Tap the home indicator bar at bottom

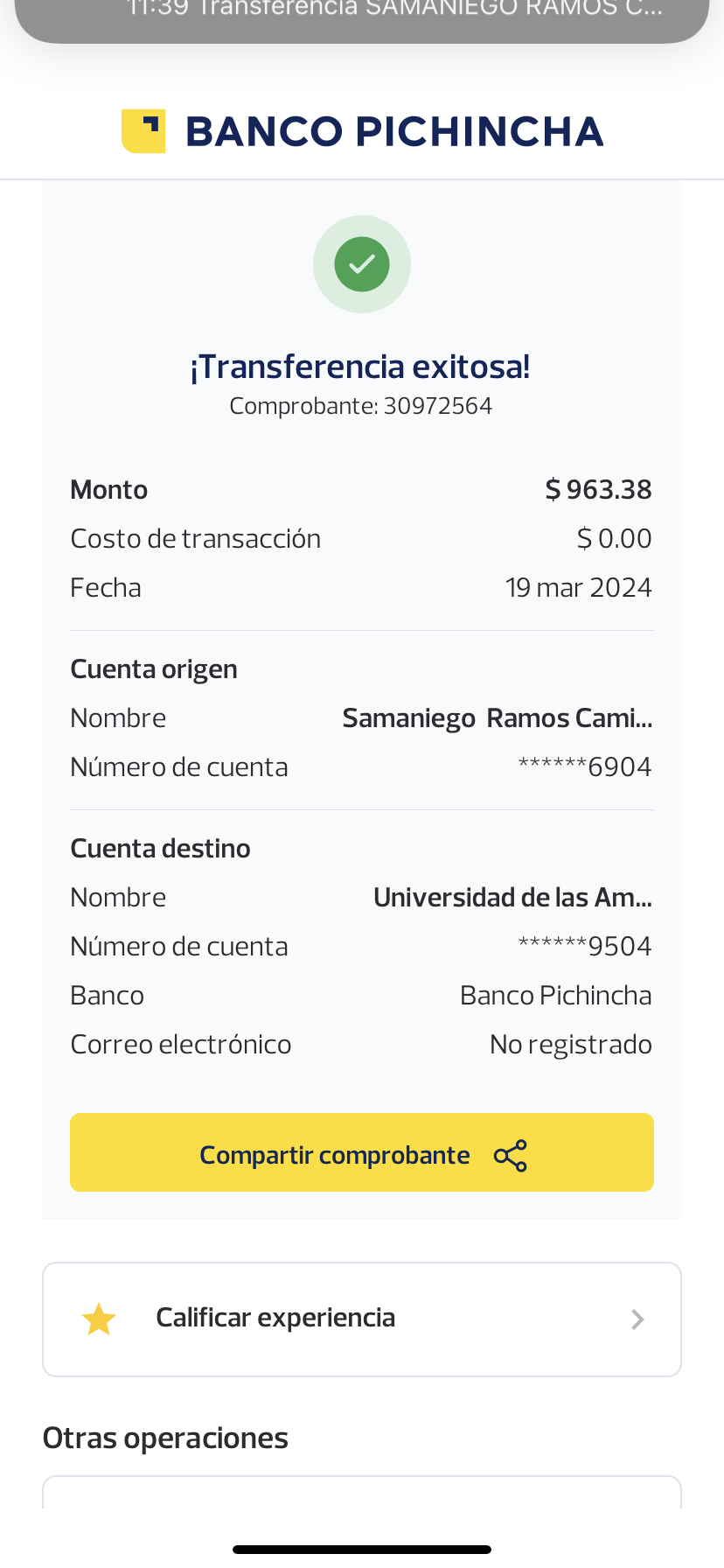[362, 1550]
